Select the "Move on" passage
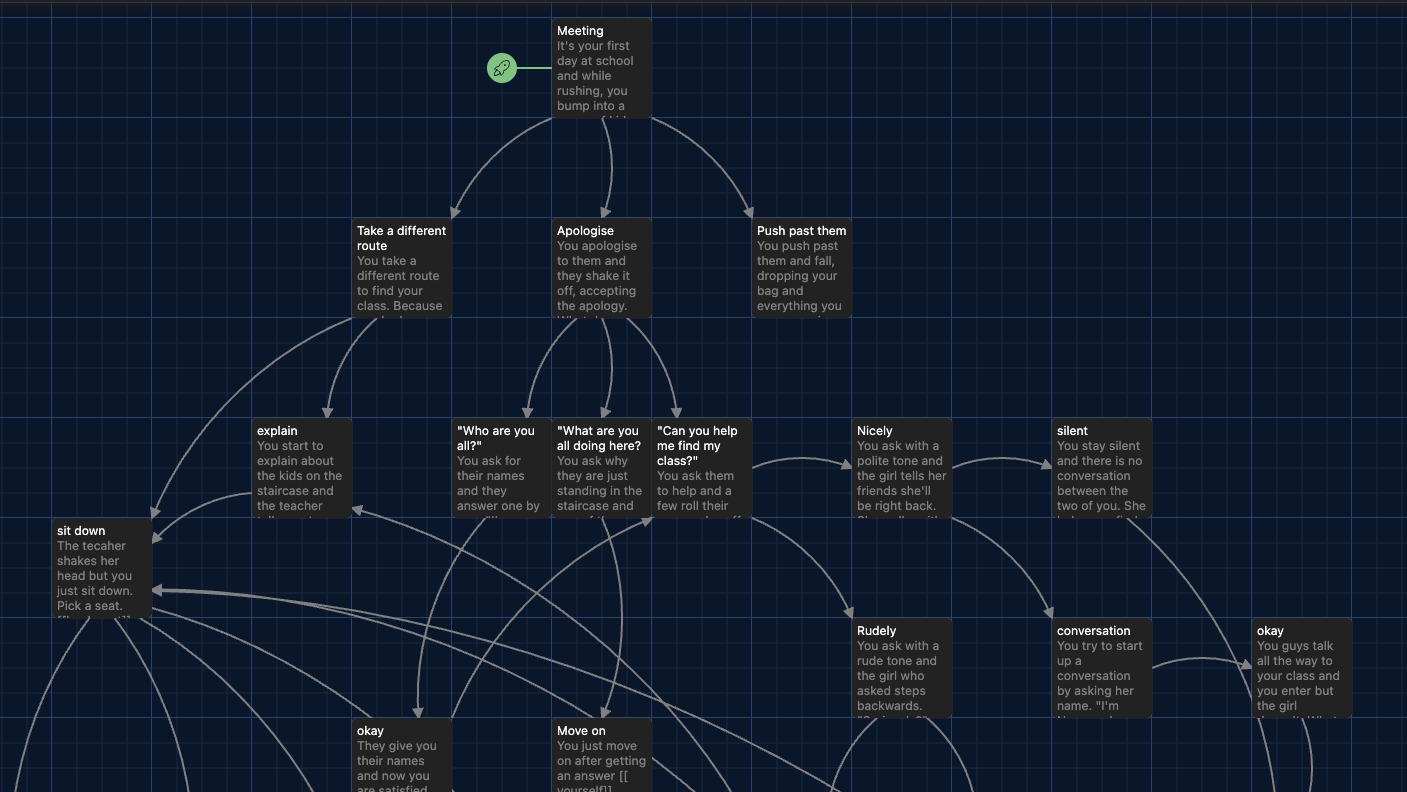Screen dimensions: 1407x792 pos(602,755)
